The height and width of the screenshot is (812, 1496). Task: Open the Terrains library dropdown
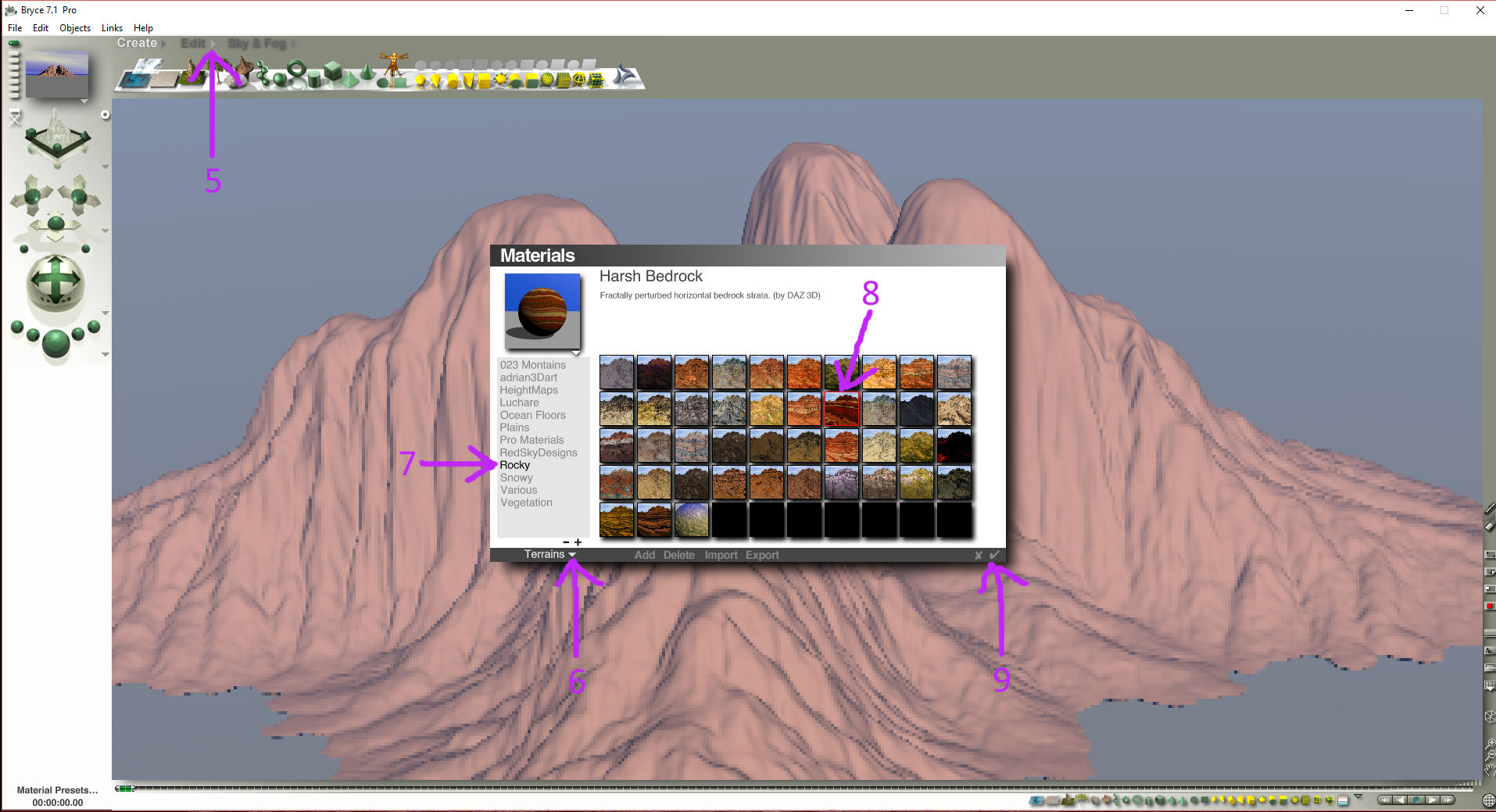click(549, 554)
